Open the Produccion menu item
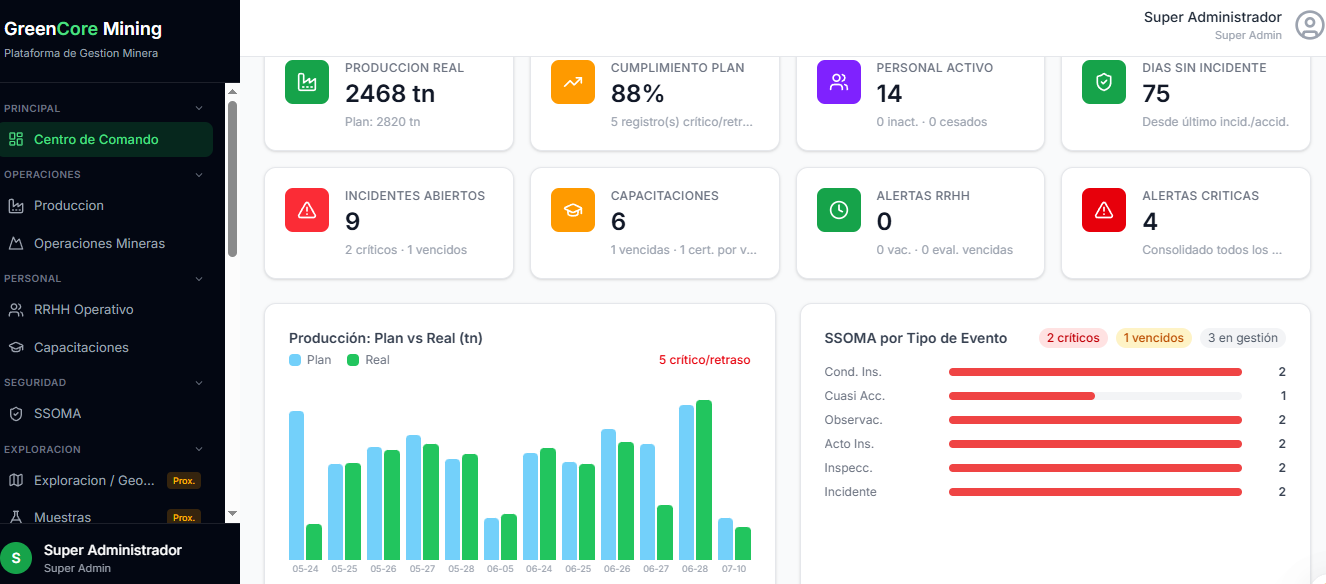The height and width of the screenshot is (584, 1326). tap(106, 205)
